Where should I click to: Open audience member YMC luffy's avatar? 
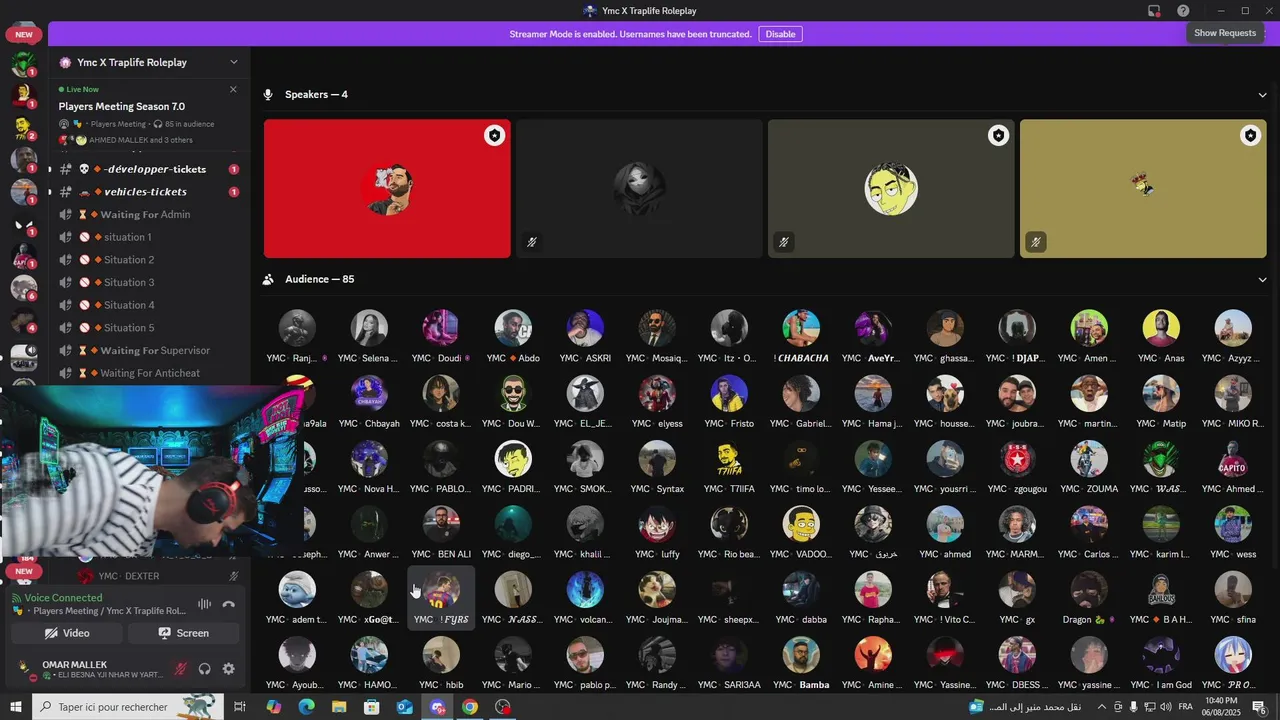point(657,524)
